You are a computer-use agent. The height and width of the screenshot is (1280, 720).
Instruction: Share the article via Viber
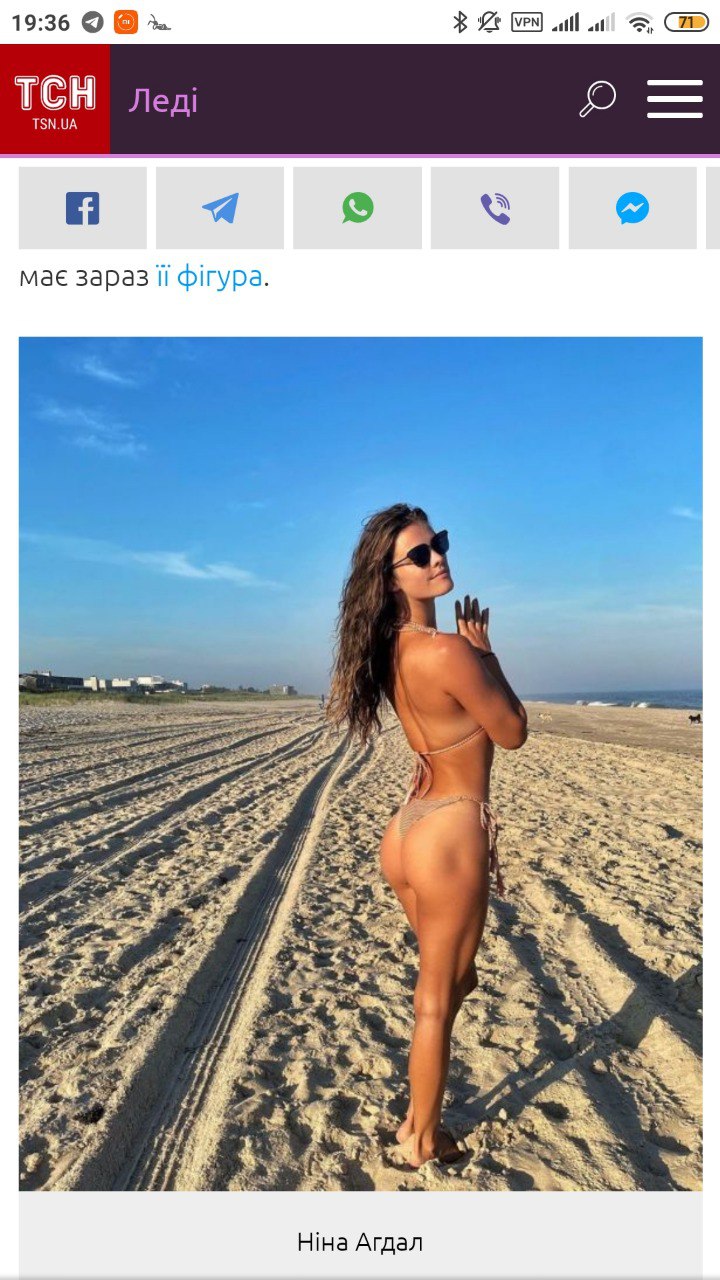click(495, 208)
